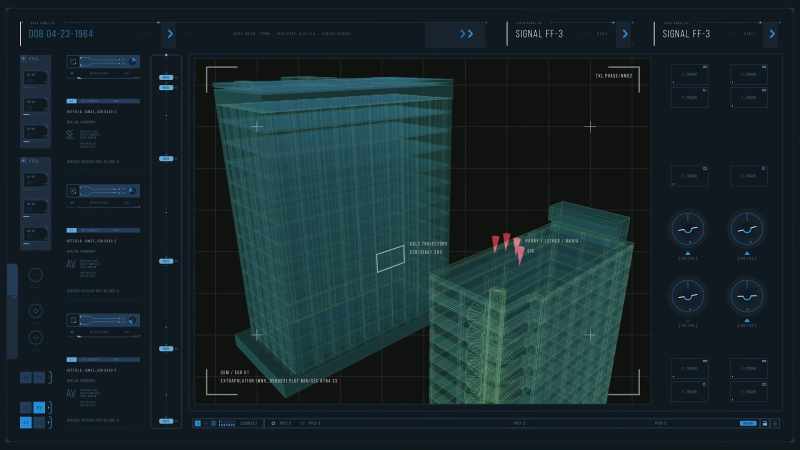The height and width of the screenshot is (450, 800).
Task: Click the lowest red marker on the rooftop
Action: [520, 256]
